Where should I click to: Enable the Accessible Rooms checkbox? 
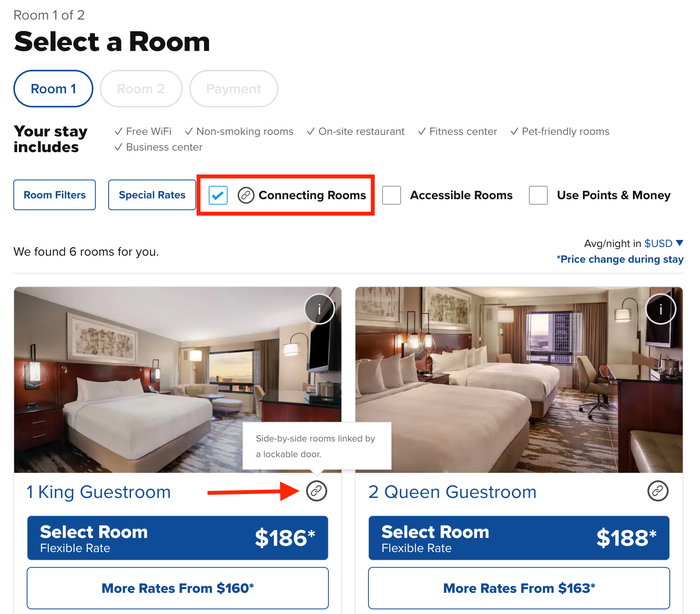pos(392,195)
